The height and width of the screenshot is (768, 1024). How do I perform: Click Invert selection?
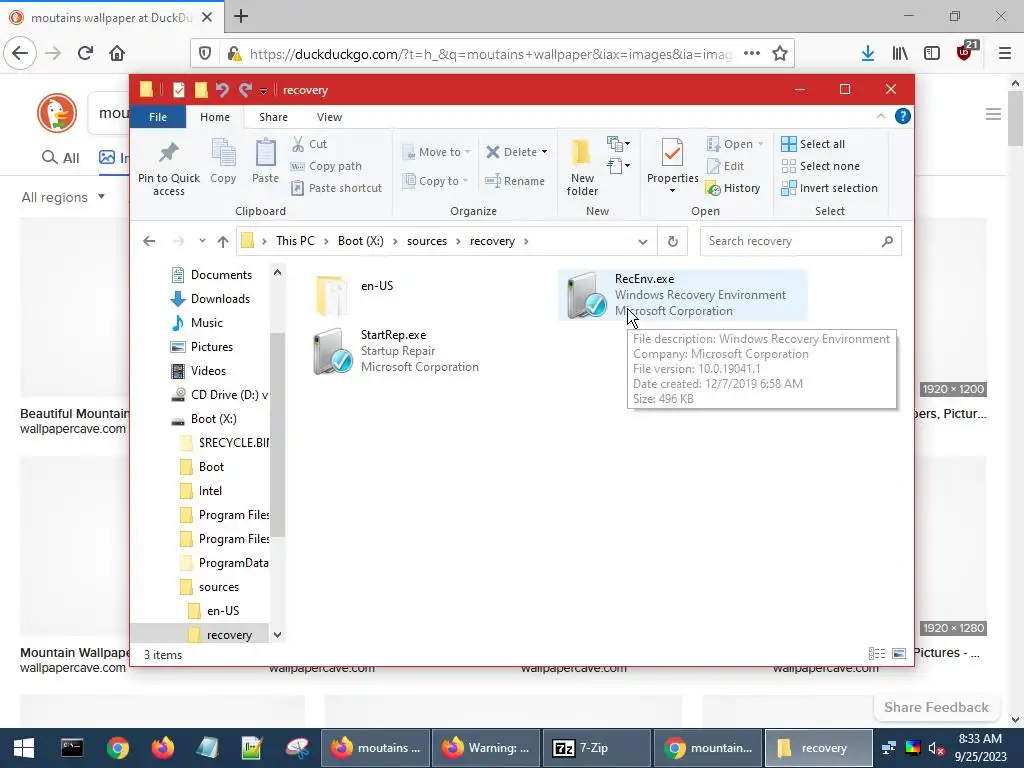tap(829, 188)
